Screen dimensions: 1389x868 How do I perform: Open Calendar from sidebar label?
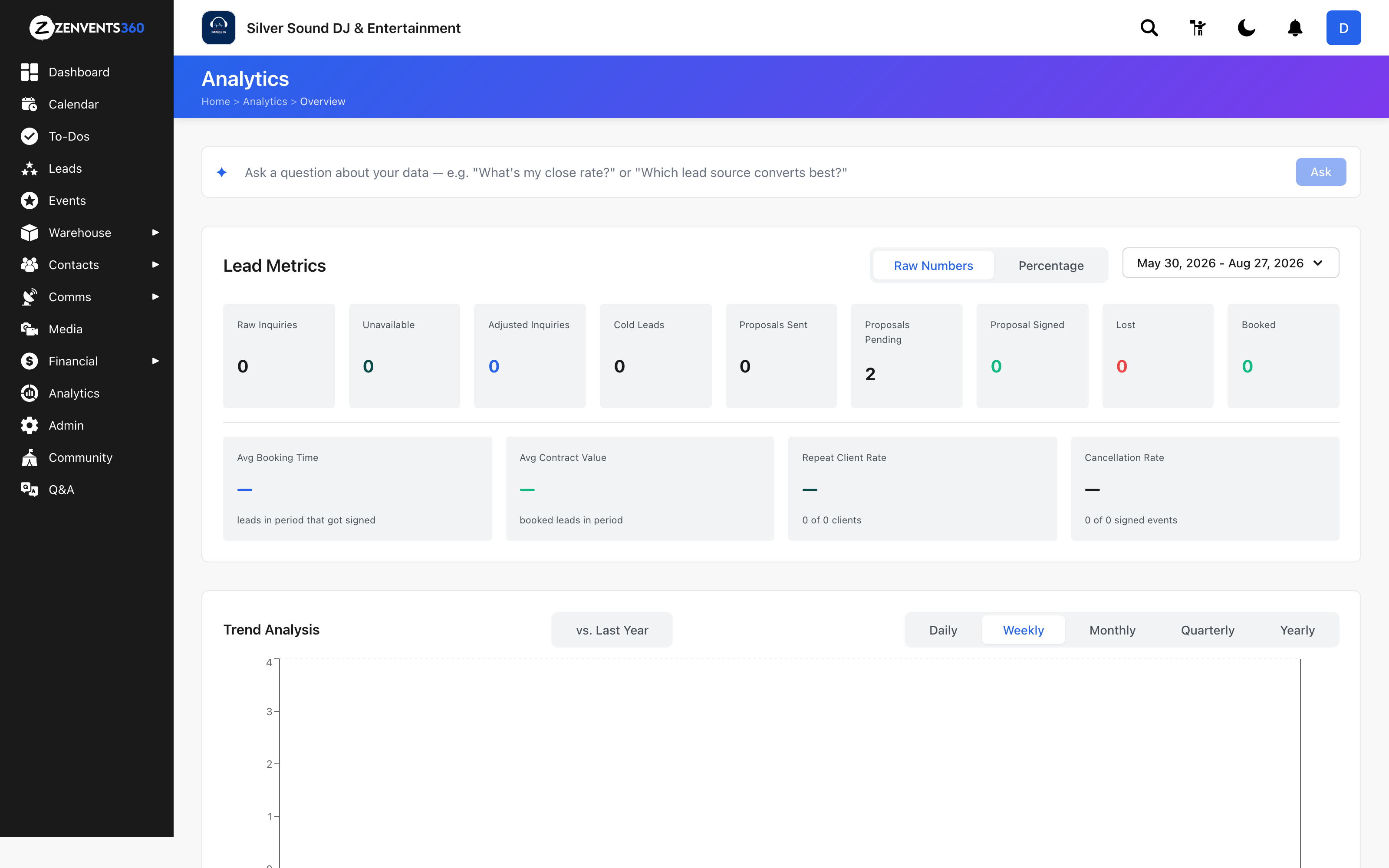tap(73, 104)
